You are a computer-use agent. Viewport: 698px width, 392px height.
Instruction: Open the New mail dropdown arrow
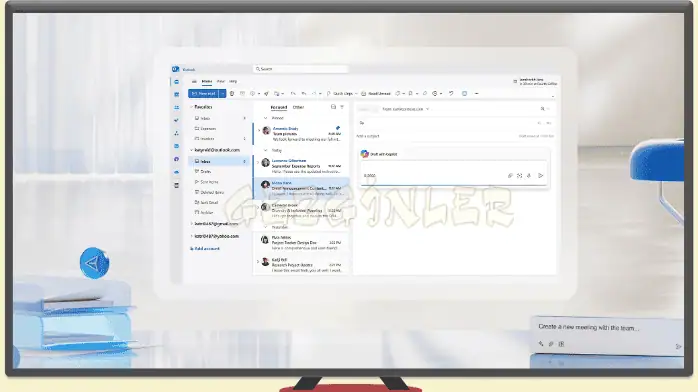223,93
